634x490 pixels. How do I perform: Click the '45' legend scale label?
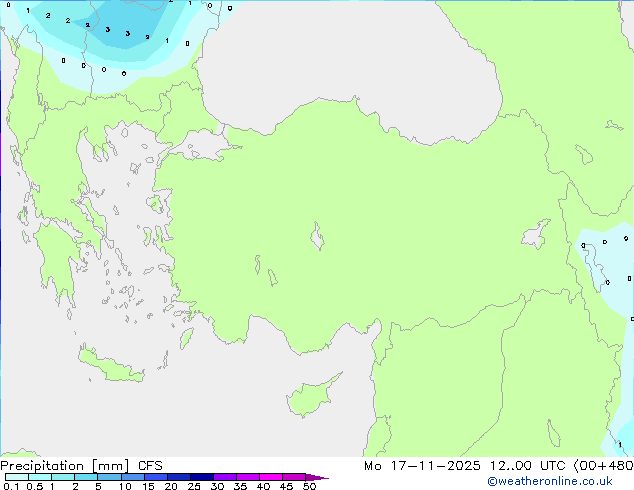[x=286, y=486]
